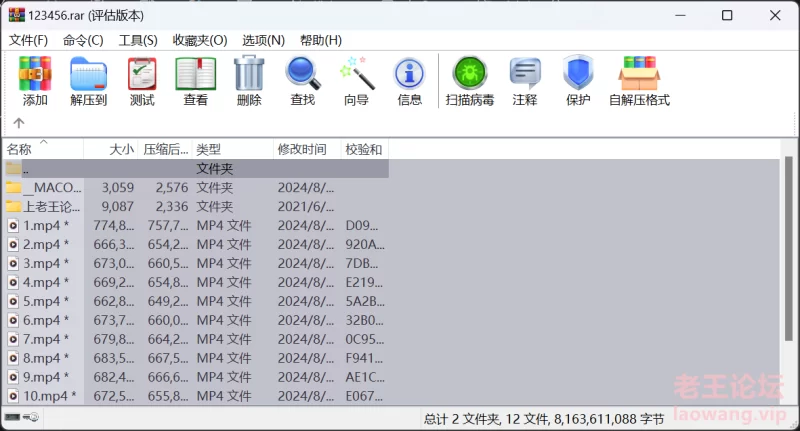Click the View (查看) book icon

(195, 74)
